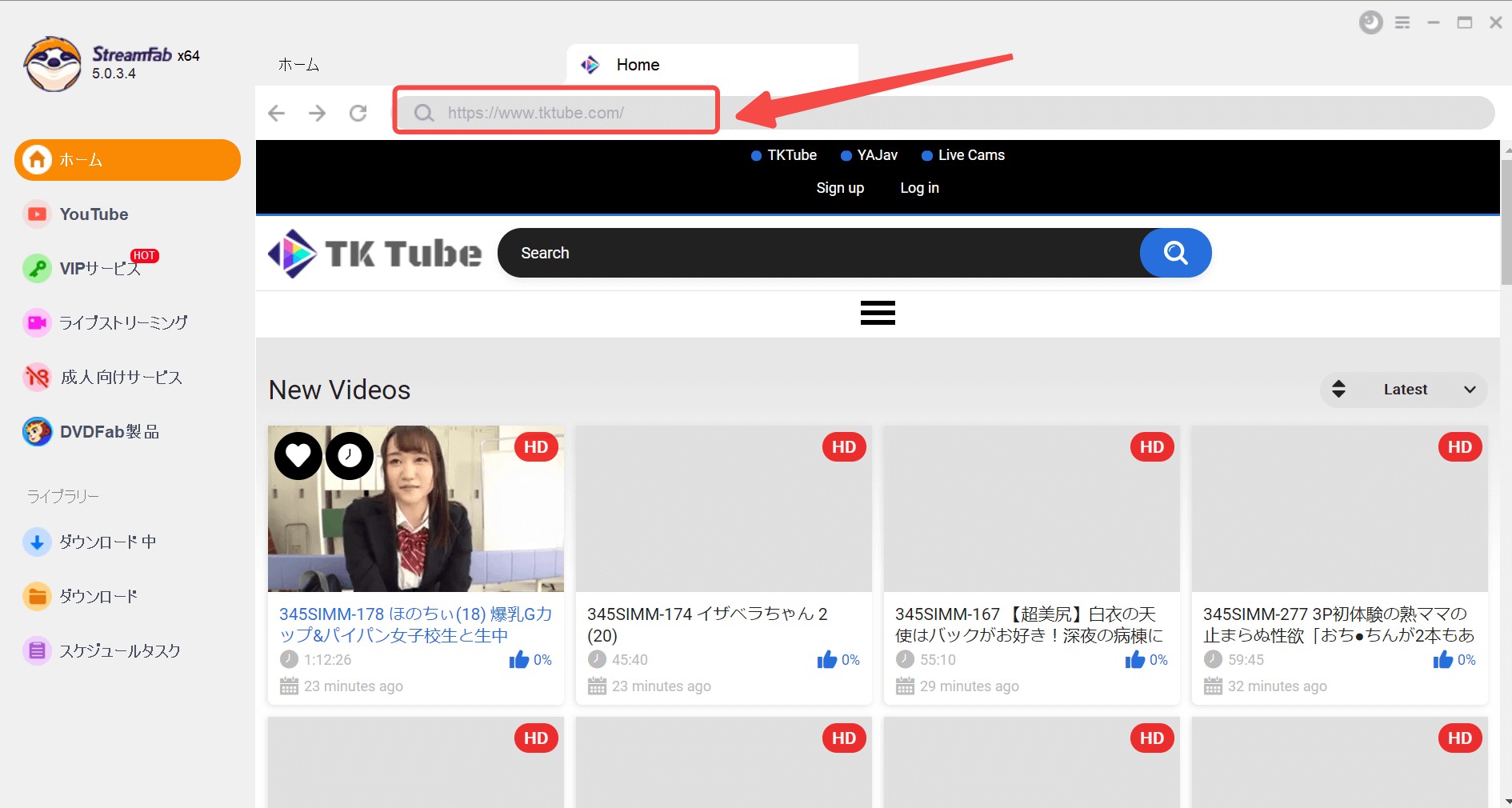Click the Log in link
Screen dimensions: 1512x808
(x=919, y=188)
